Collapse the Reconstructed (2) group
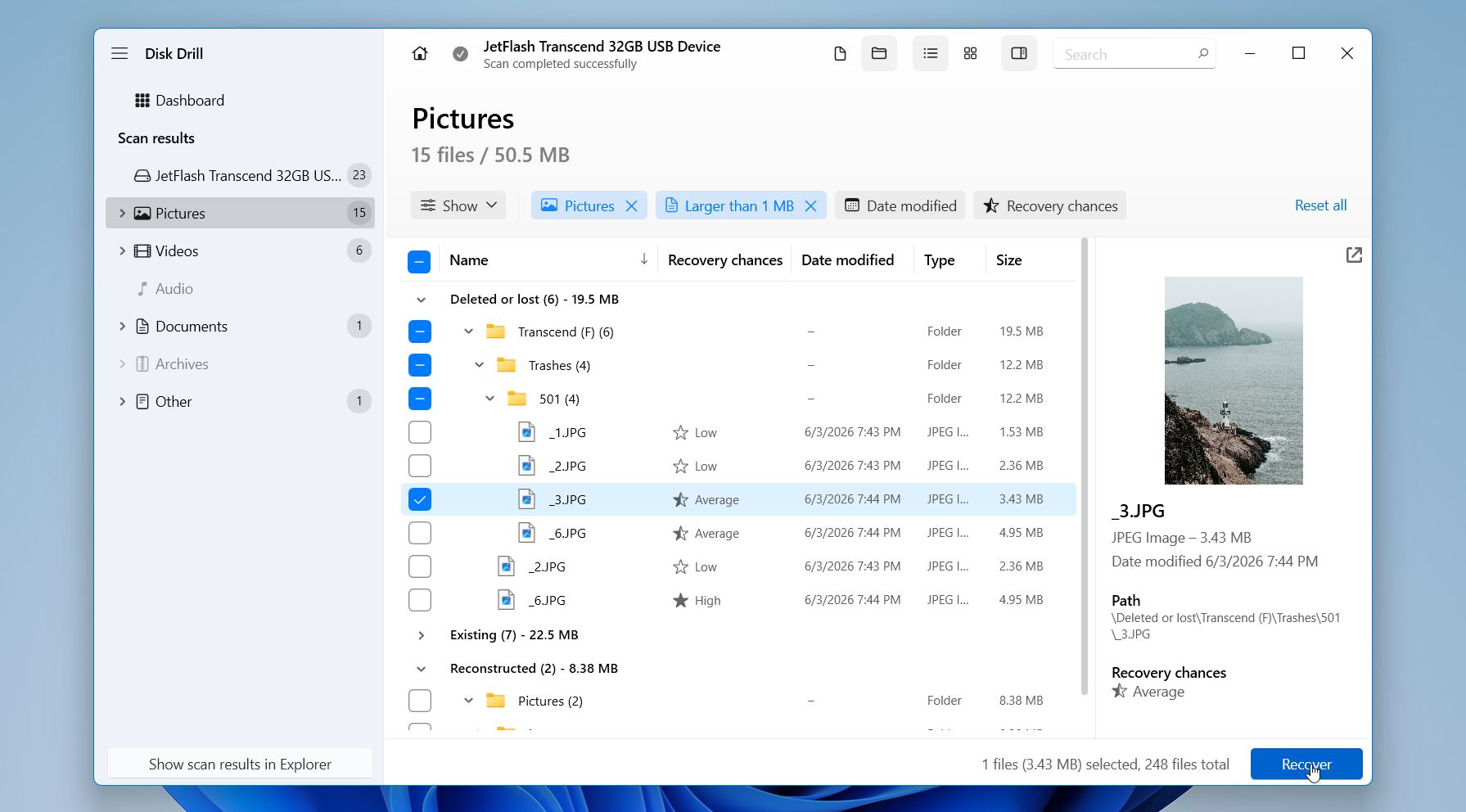Screen dimensions: 1466x812 point(421,669)
